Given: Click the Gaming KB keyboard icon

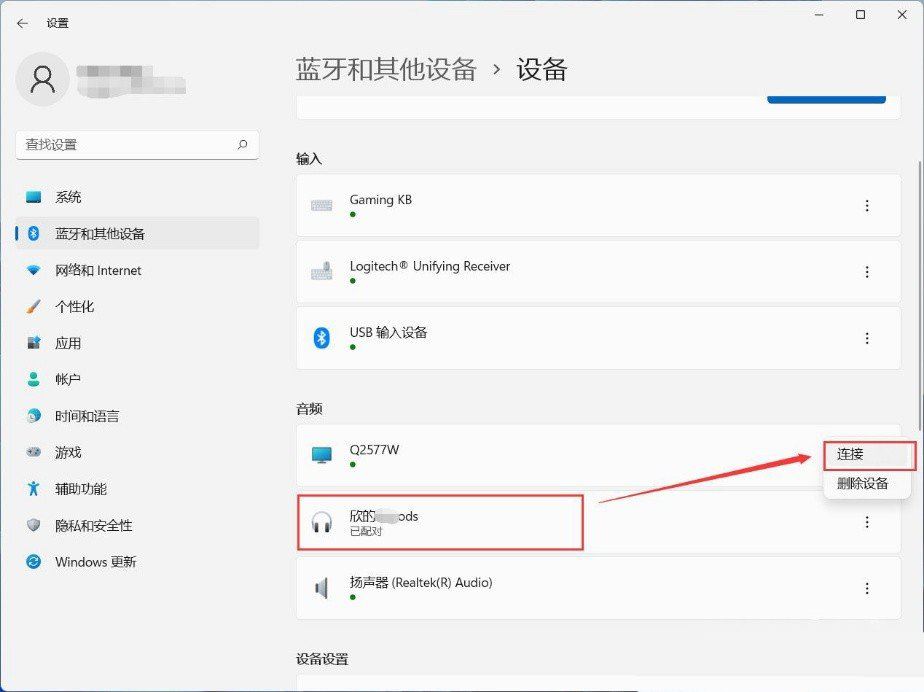Looking at the screenshot, I should click(x=322, y=206).
